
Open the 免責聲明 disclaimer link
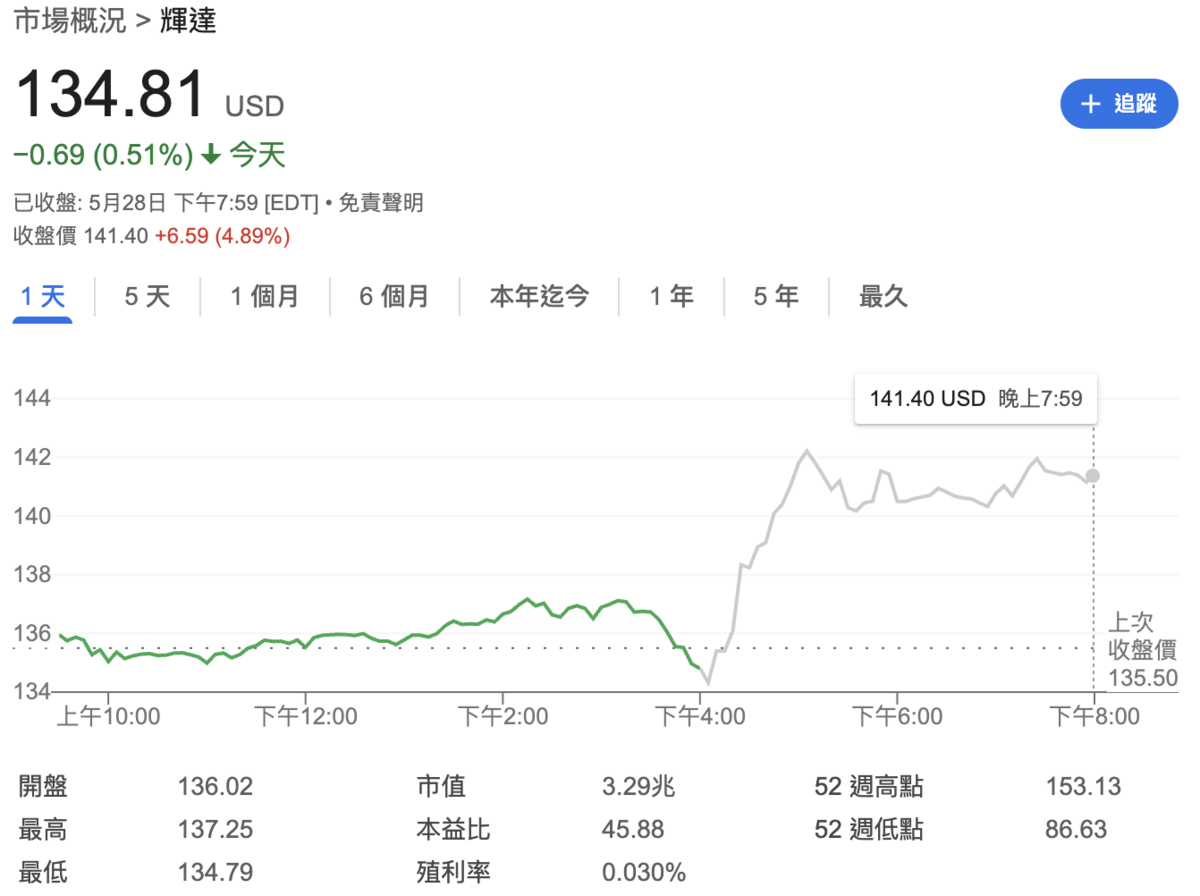point(383,202)
